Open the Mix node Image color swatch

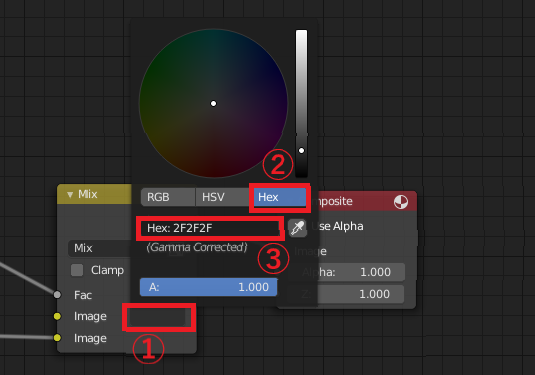pyautogui.click(x=158, y=317)
